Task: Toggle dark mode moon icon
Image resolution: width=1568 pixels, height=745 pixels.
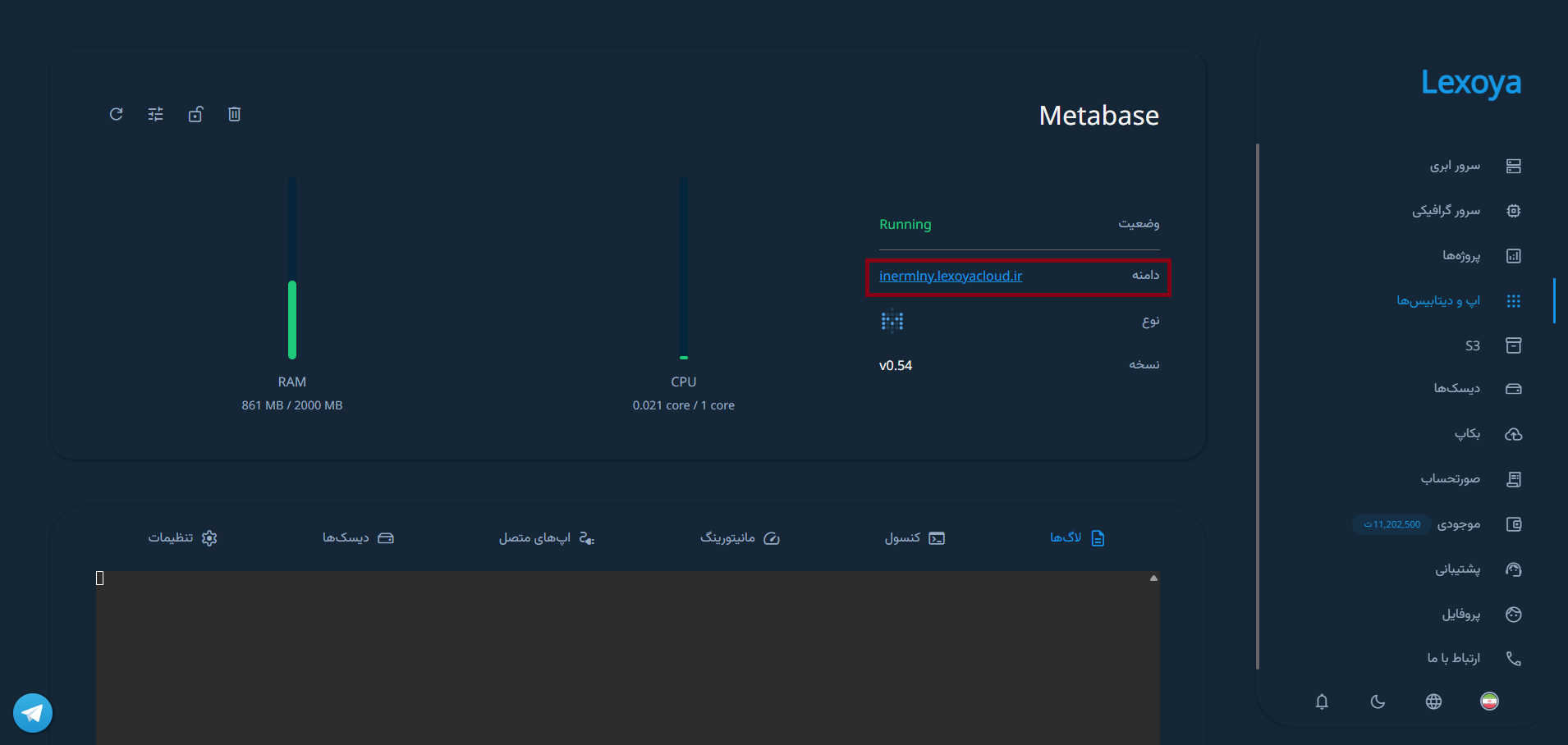Action: tap(1378, 702)
